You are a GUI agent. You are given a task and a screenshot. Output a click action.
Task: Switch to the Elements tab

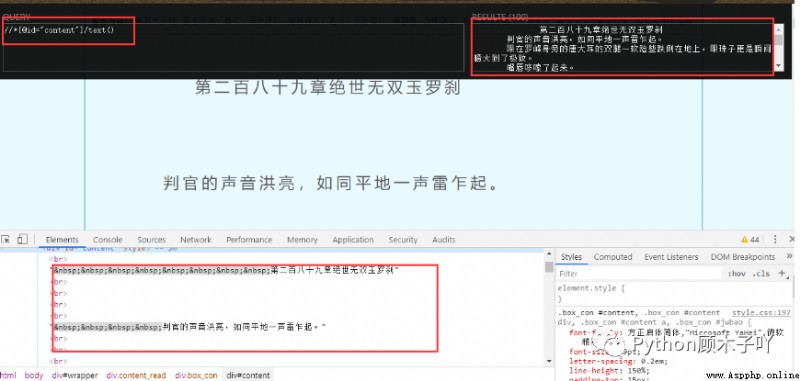62,239
